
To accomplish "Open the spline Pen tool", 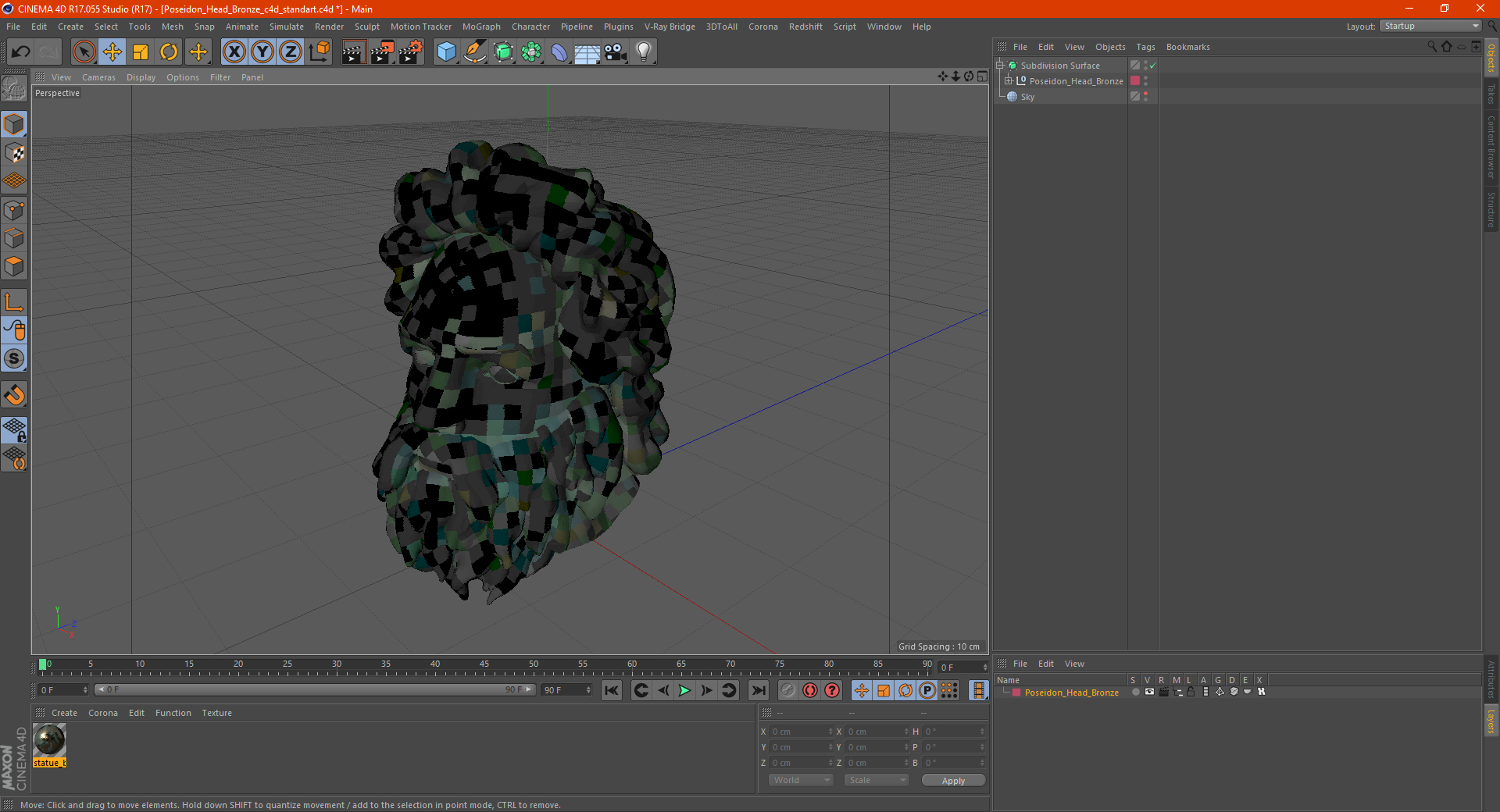I will click(475, 52).
